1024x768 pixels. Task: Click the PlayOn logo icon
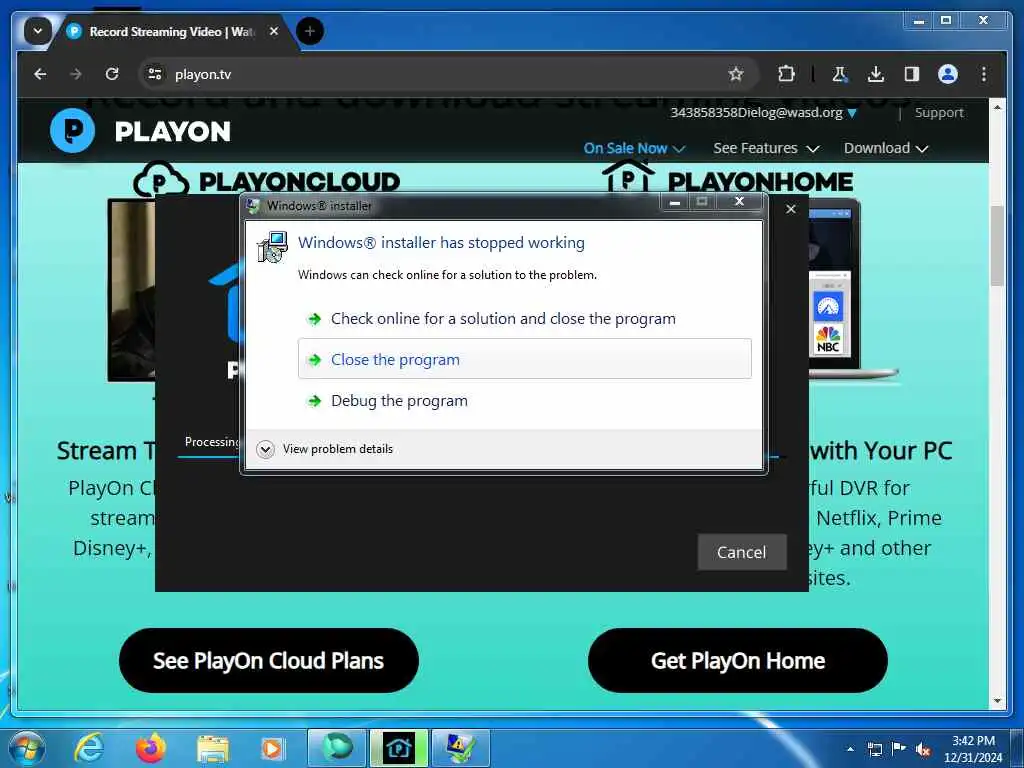coord(72,131)
